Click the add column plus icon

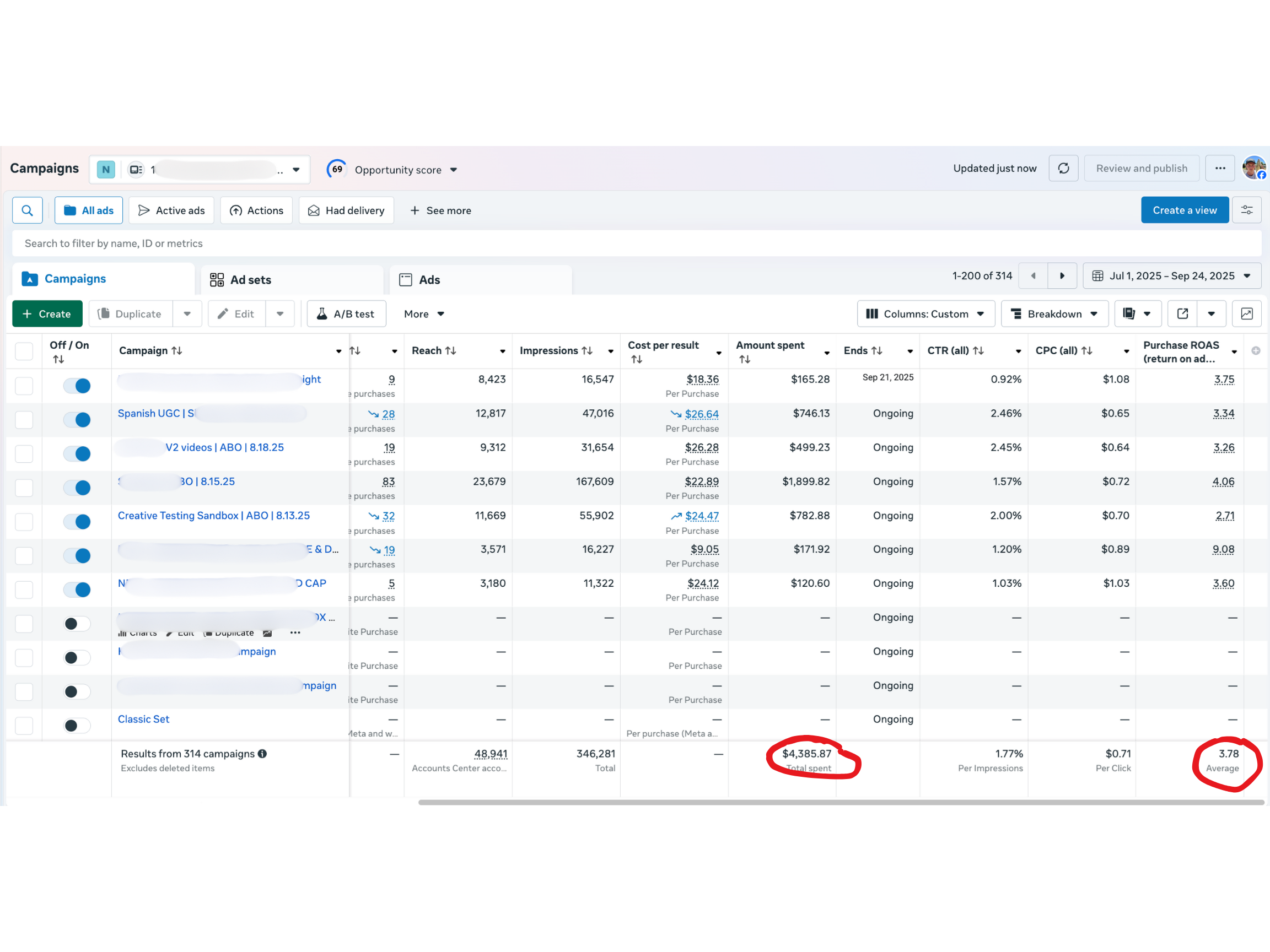coord(1256,350)
